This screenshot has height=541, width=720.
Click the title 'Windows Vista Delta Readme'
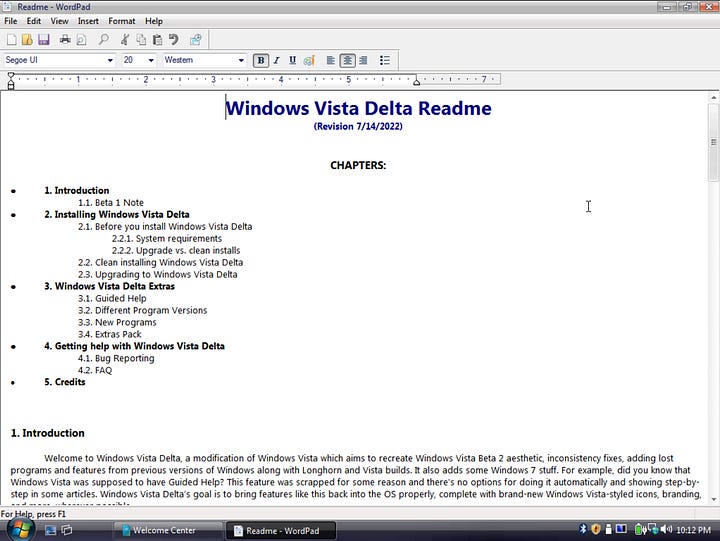pos(359,108)
